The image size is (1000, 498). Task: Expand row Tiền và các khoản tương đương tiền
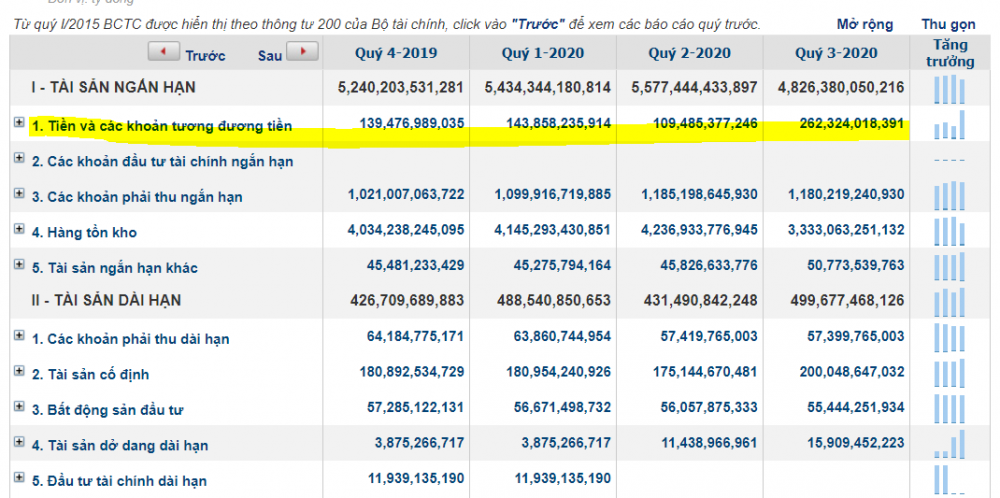19,122
